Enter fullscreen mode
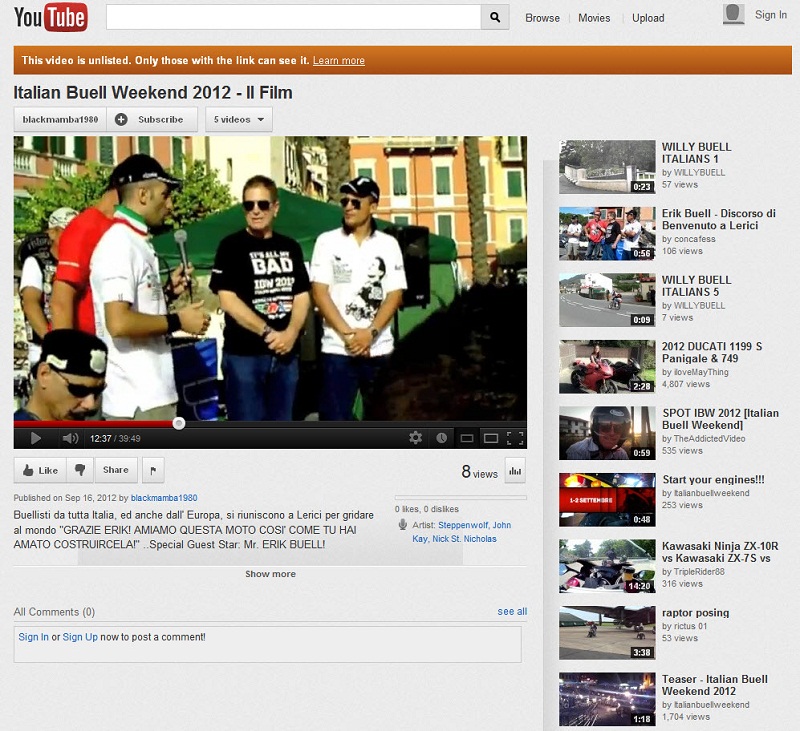Image resolution: width=800 pixels, height=731 pixels. tap(515, 438)
